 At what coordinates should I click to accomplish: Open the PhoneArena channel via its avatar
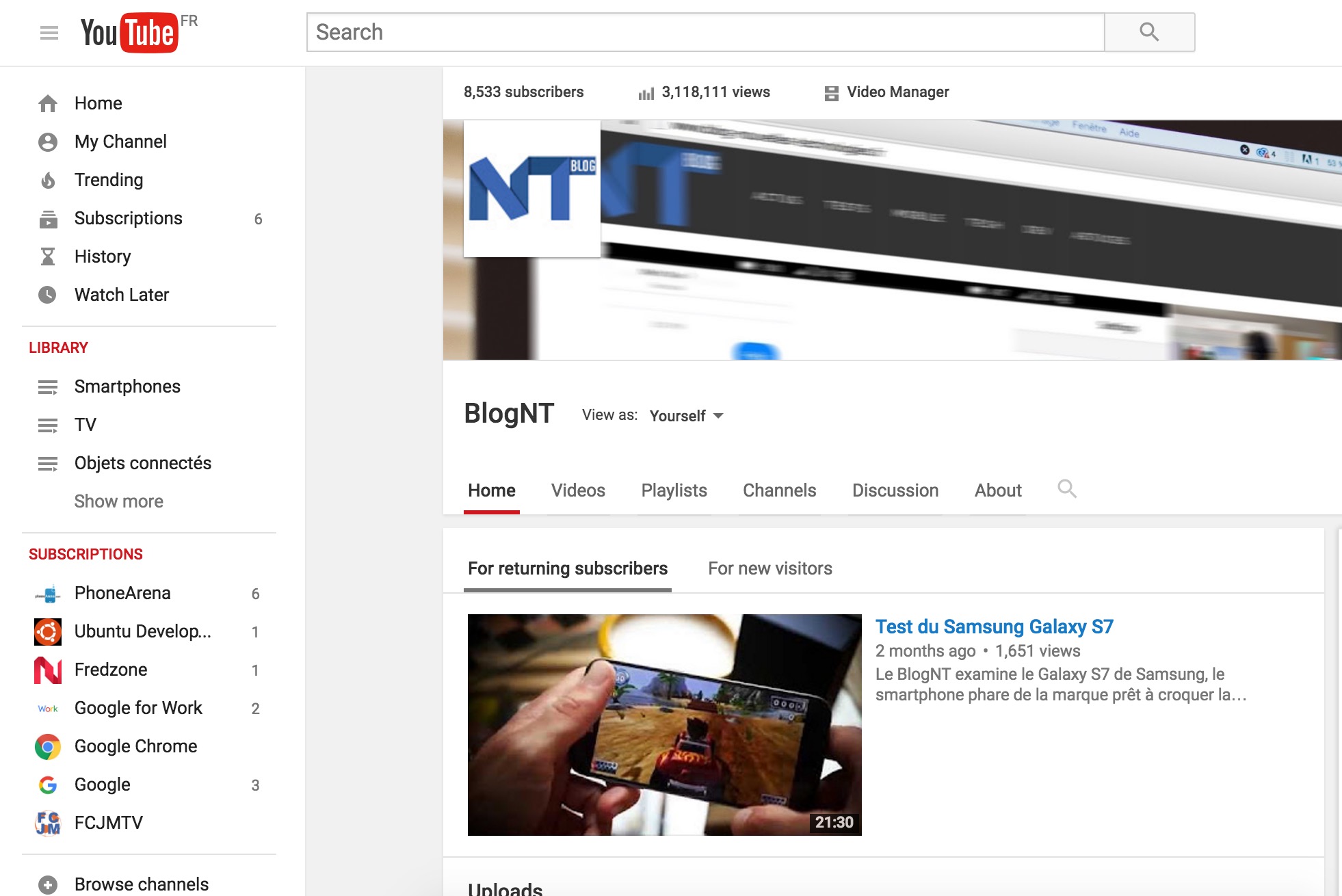click(x=47, y=592)
